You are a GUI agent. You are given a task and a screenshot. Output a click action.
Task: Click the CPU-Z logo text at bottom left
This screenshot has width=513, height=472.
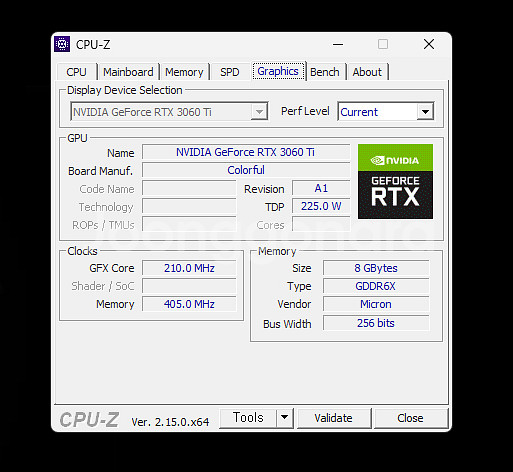coord(89,419)
